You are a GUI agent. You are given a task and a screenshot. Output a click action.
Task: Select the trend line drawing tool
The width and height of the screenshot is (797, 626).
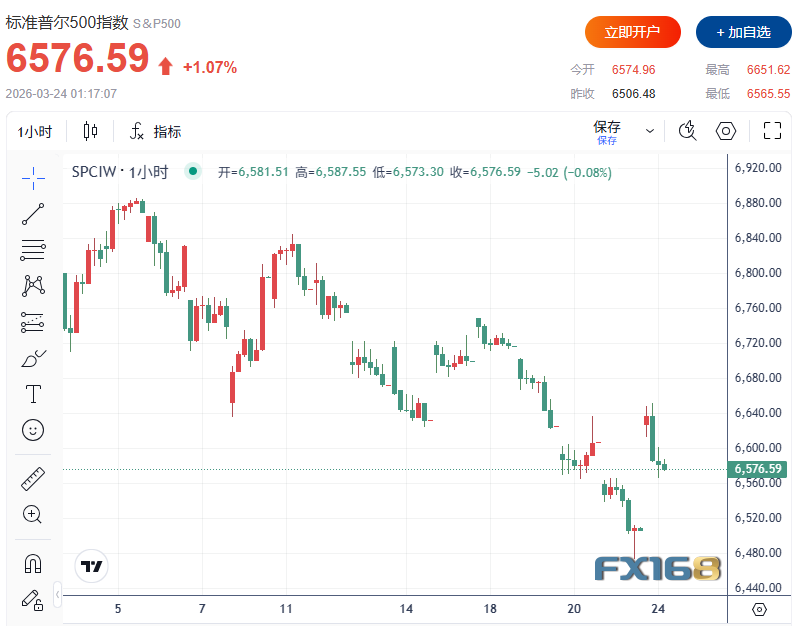(33, 213)
